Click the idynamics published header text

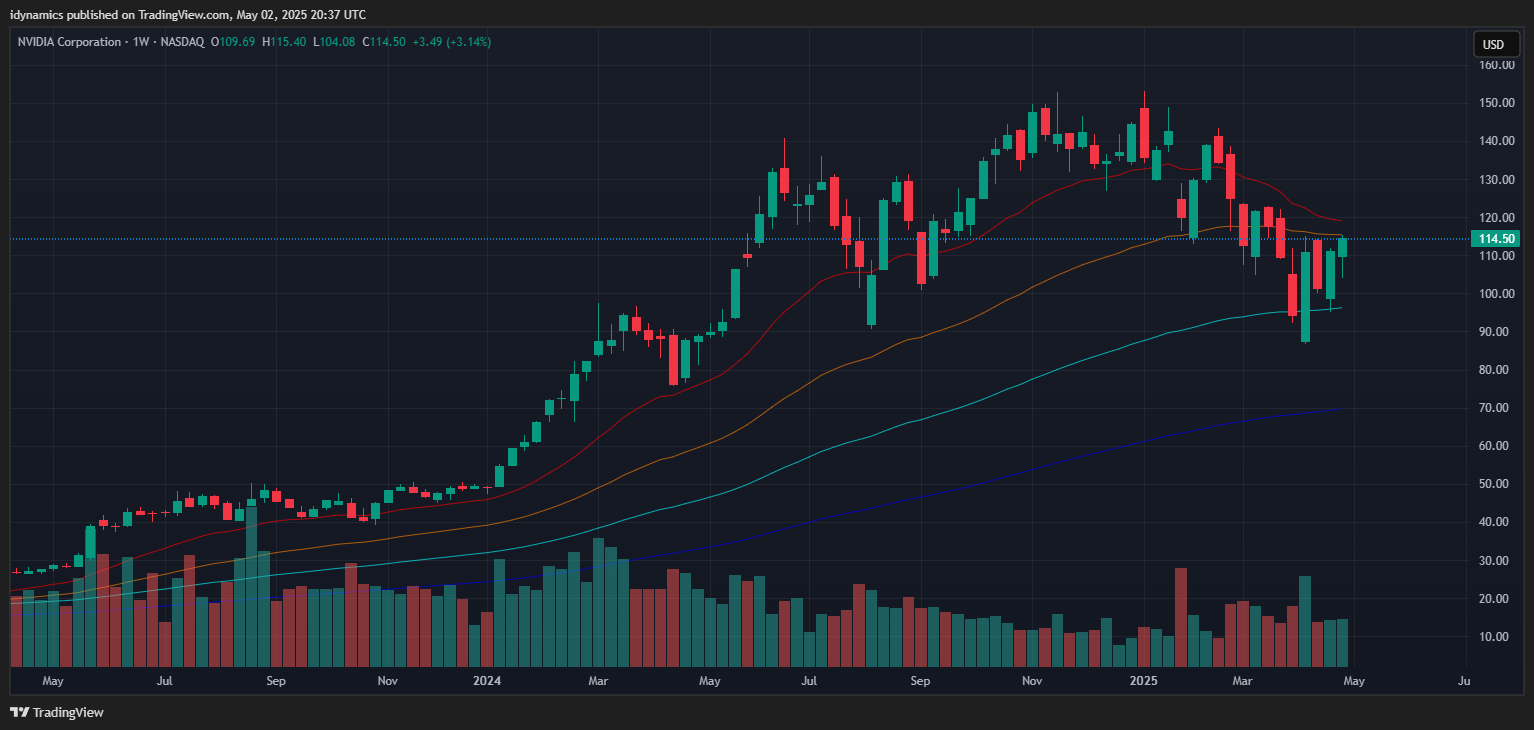point(188,14)
